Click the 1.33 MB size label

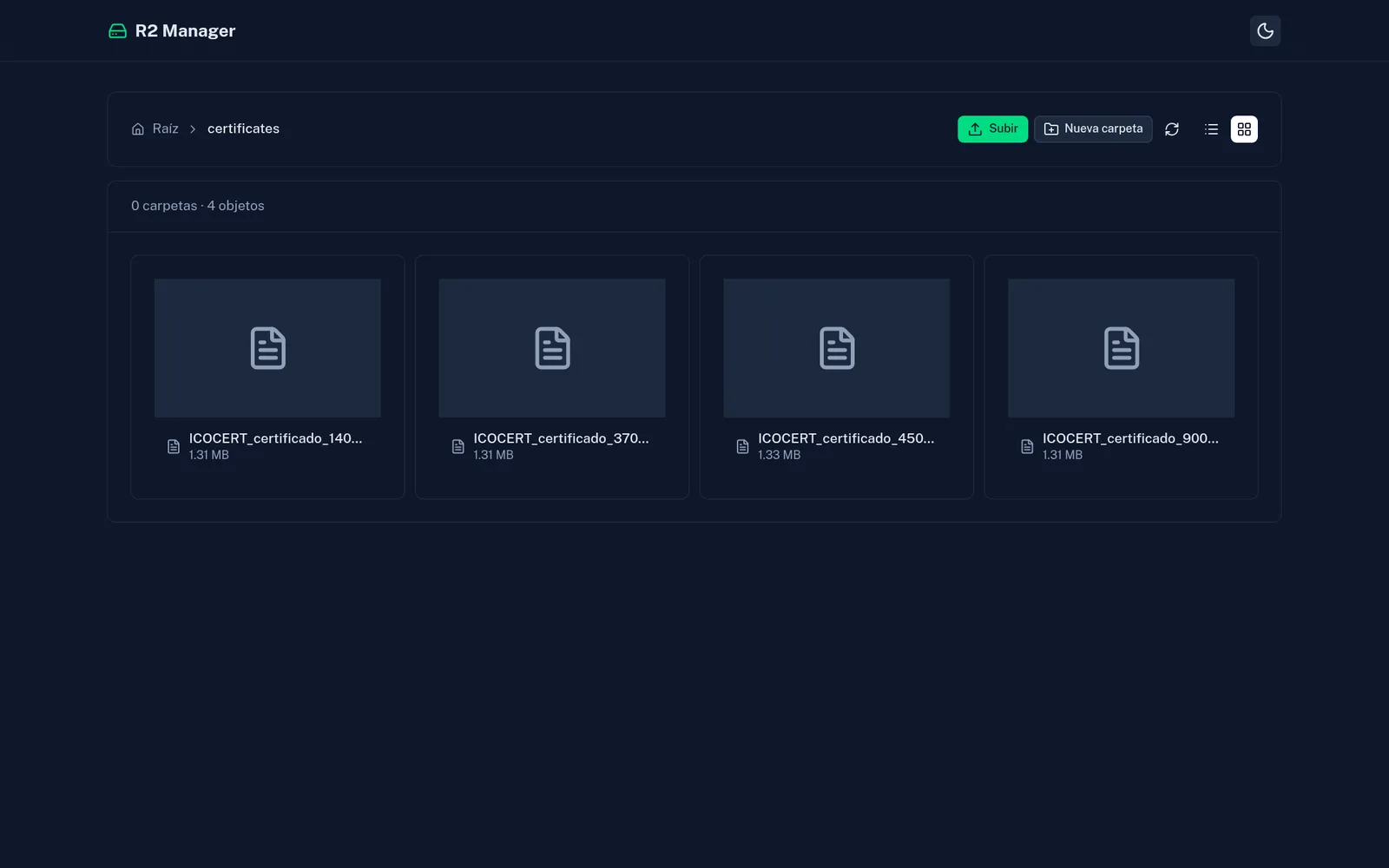coord(779,455)
